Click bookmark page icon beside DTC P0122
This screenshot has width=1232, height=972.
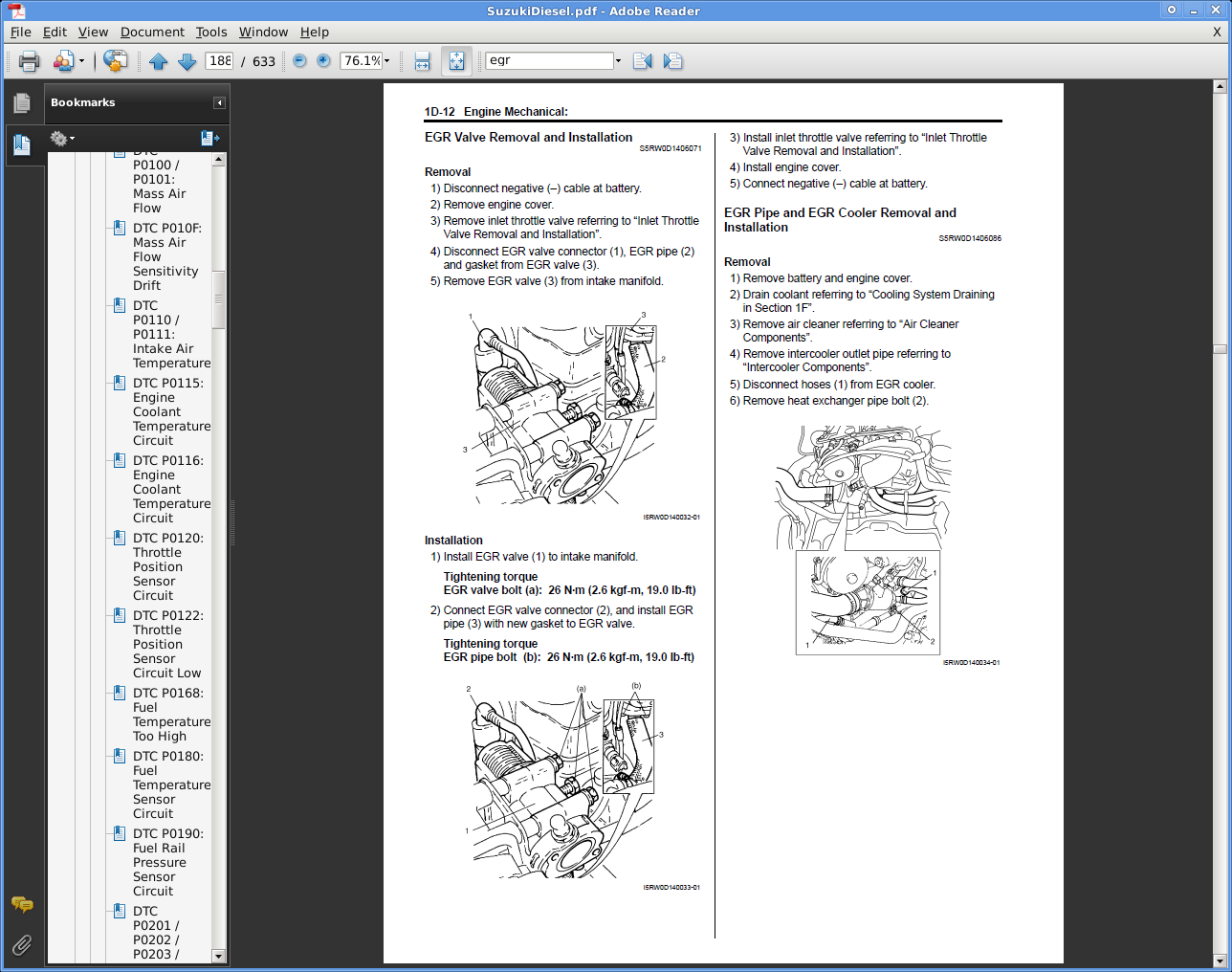(120, 615)
